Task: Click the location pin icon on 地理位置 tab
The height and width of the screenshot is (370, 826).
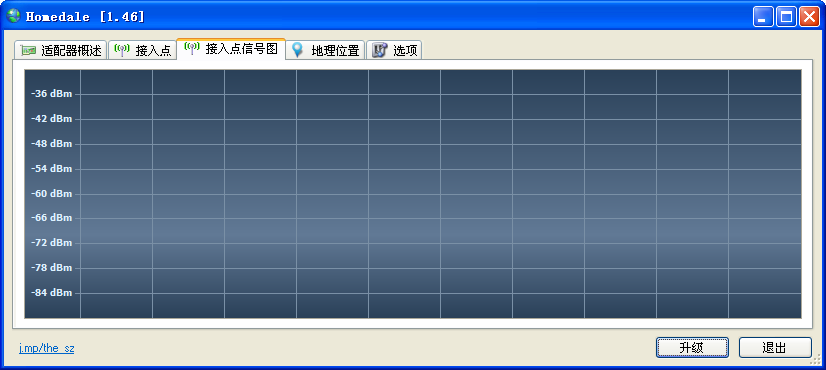Action: pyautogui.click(x=298, y=50)
